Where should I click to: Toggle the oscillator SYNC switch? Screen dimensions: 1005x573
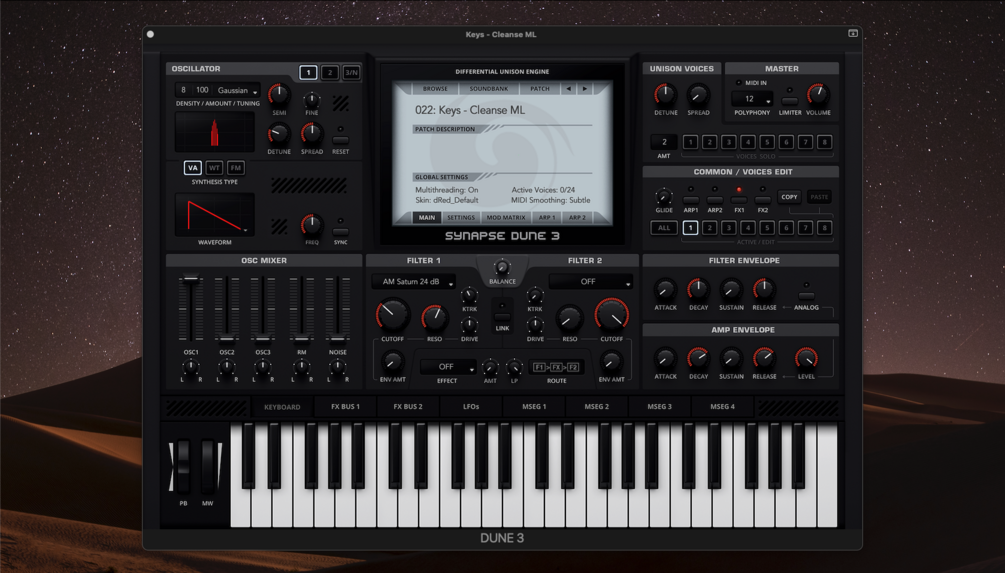tap(340, 231)
